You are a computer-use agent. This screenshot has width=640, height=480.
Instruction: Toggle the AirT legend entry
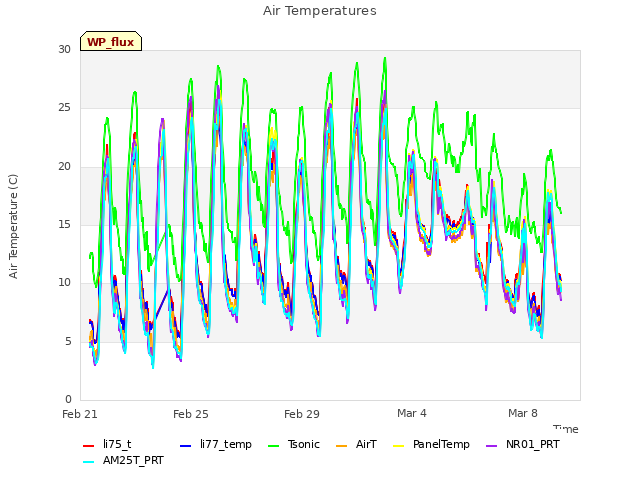[356, 444]
